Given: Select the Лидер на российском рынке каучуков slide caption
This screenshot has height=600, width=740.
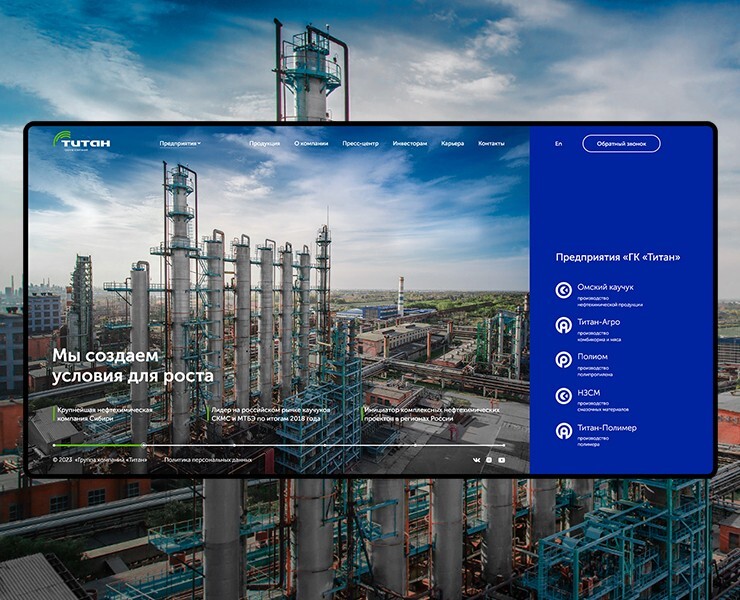Looking at the screenshot, I should tap(265, 414).
